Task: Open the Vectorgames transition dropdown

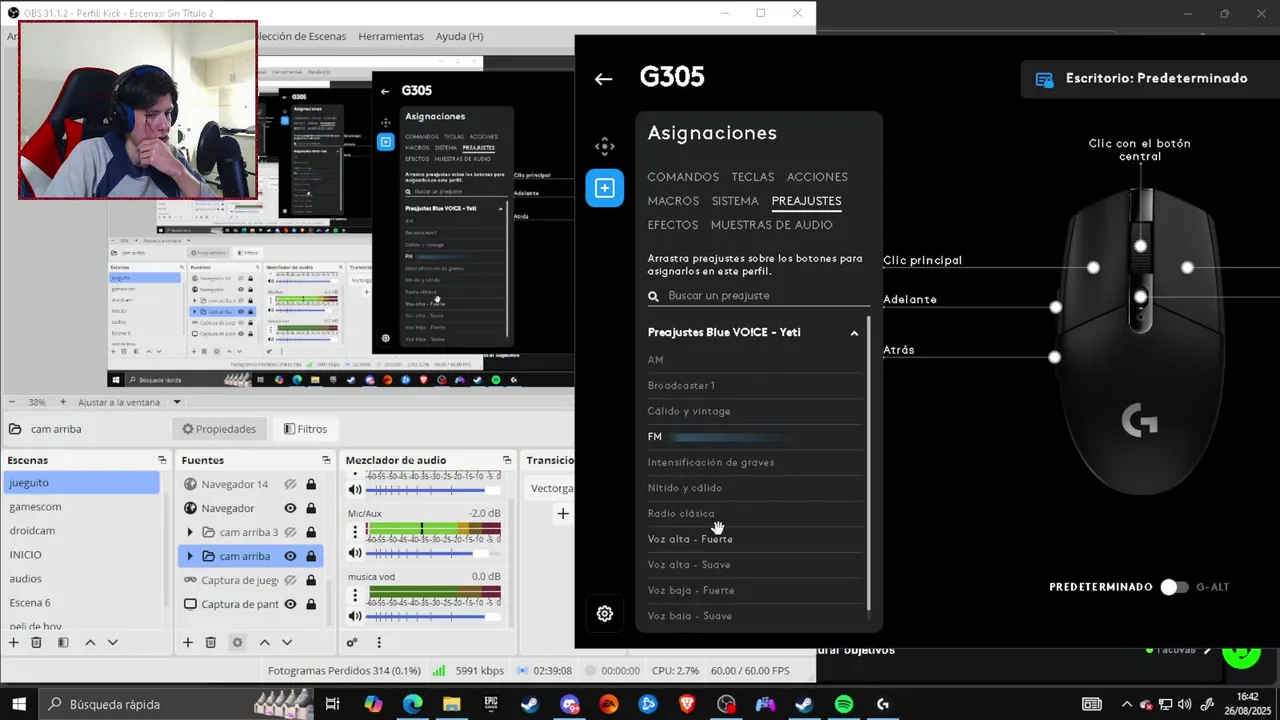Action: [x=549, y=488]
